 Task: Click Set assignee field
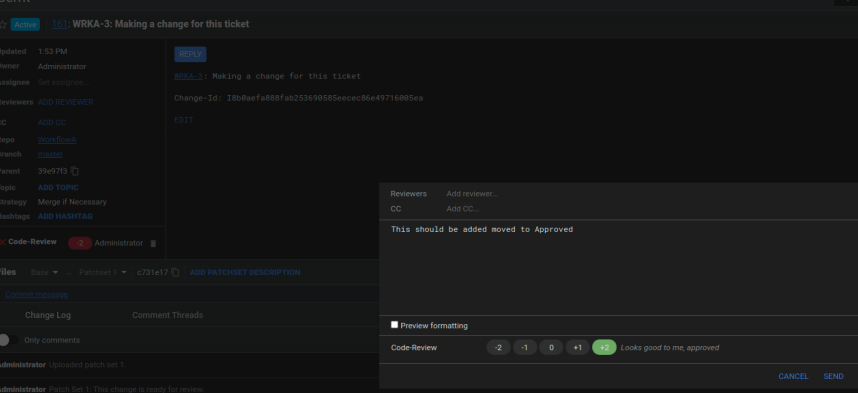[63, 82]
